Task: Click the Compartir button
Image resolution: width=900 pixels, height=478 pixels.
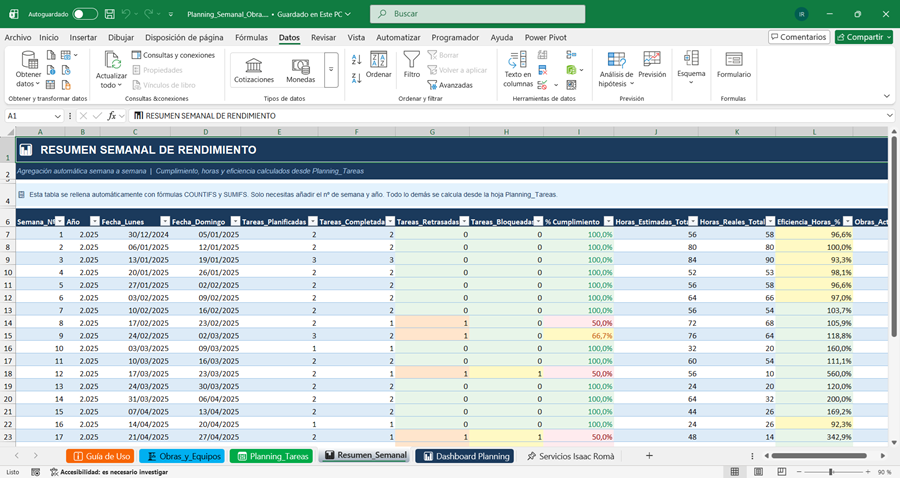Action: click(864, 37)
